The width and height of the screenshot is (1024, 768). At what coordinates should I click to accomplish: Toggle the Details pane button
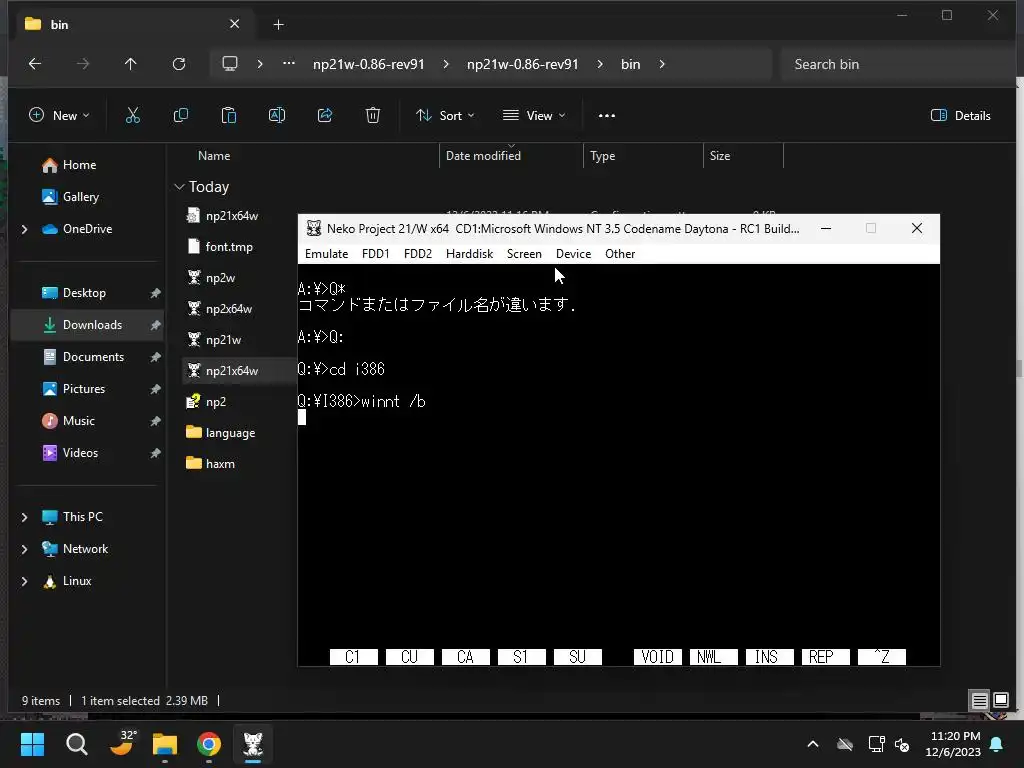coord(961,116)
